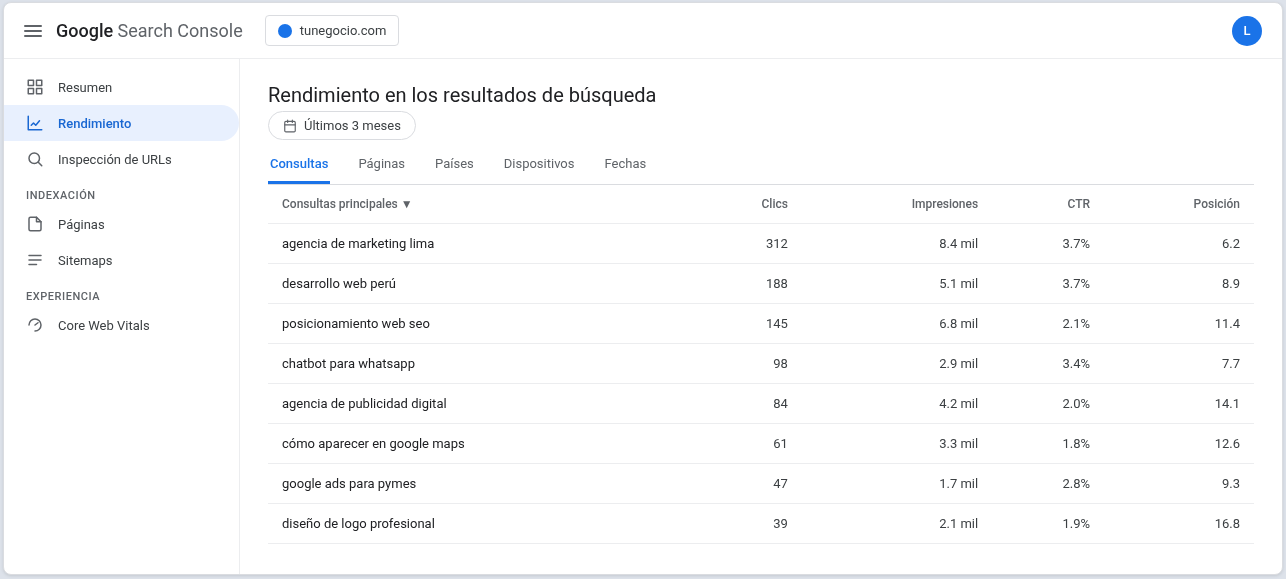Sort by Clics column header
The image size is (1286, 579).
774,204
